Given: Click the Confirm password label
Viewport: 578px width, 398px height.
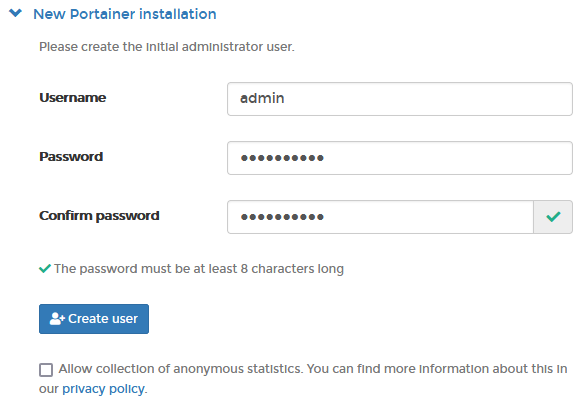Looking at the screenshot, I should click(x=99, y=216).
